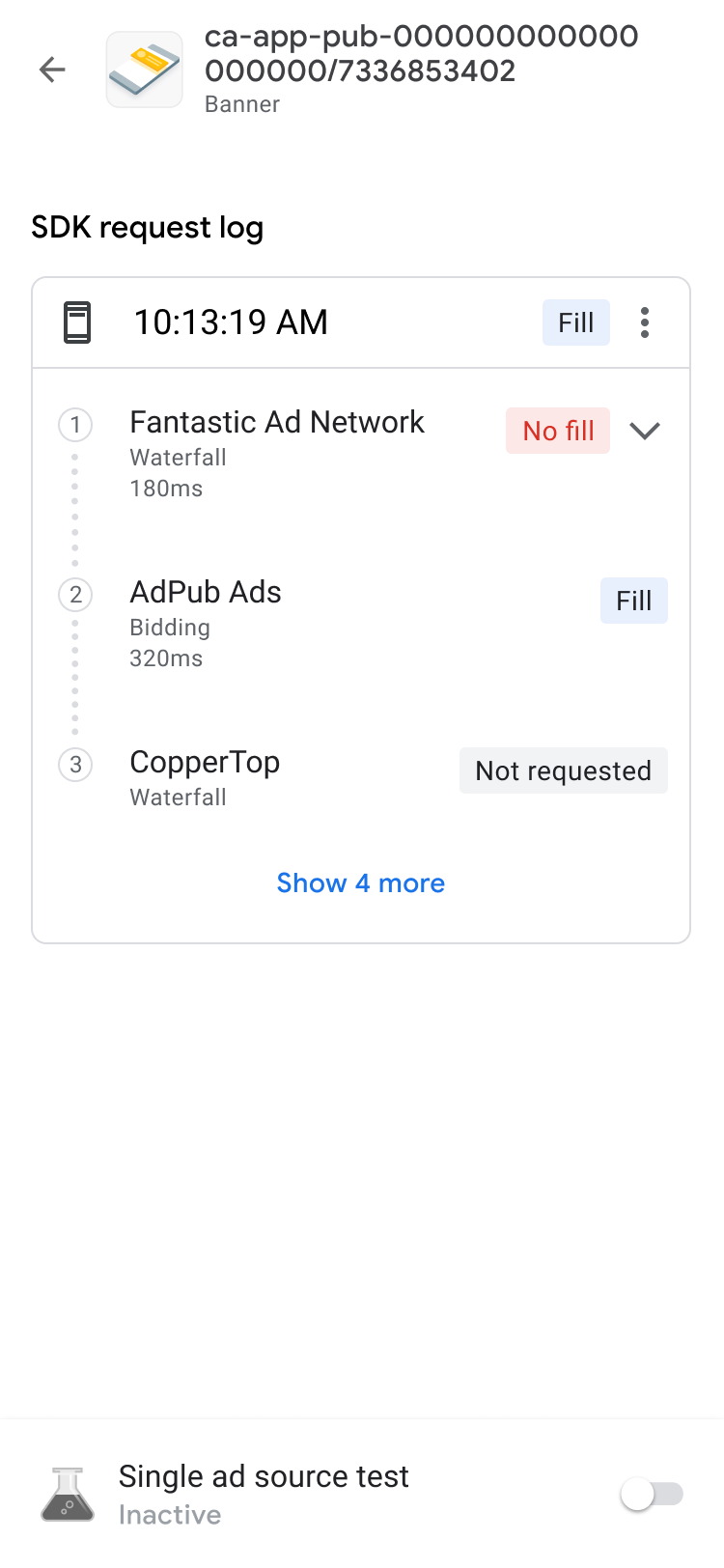Click the No fill status badge
The height and width of the screenshot is (1568, 724).
pyautogui.click(x=558, y=431)
